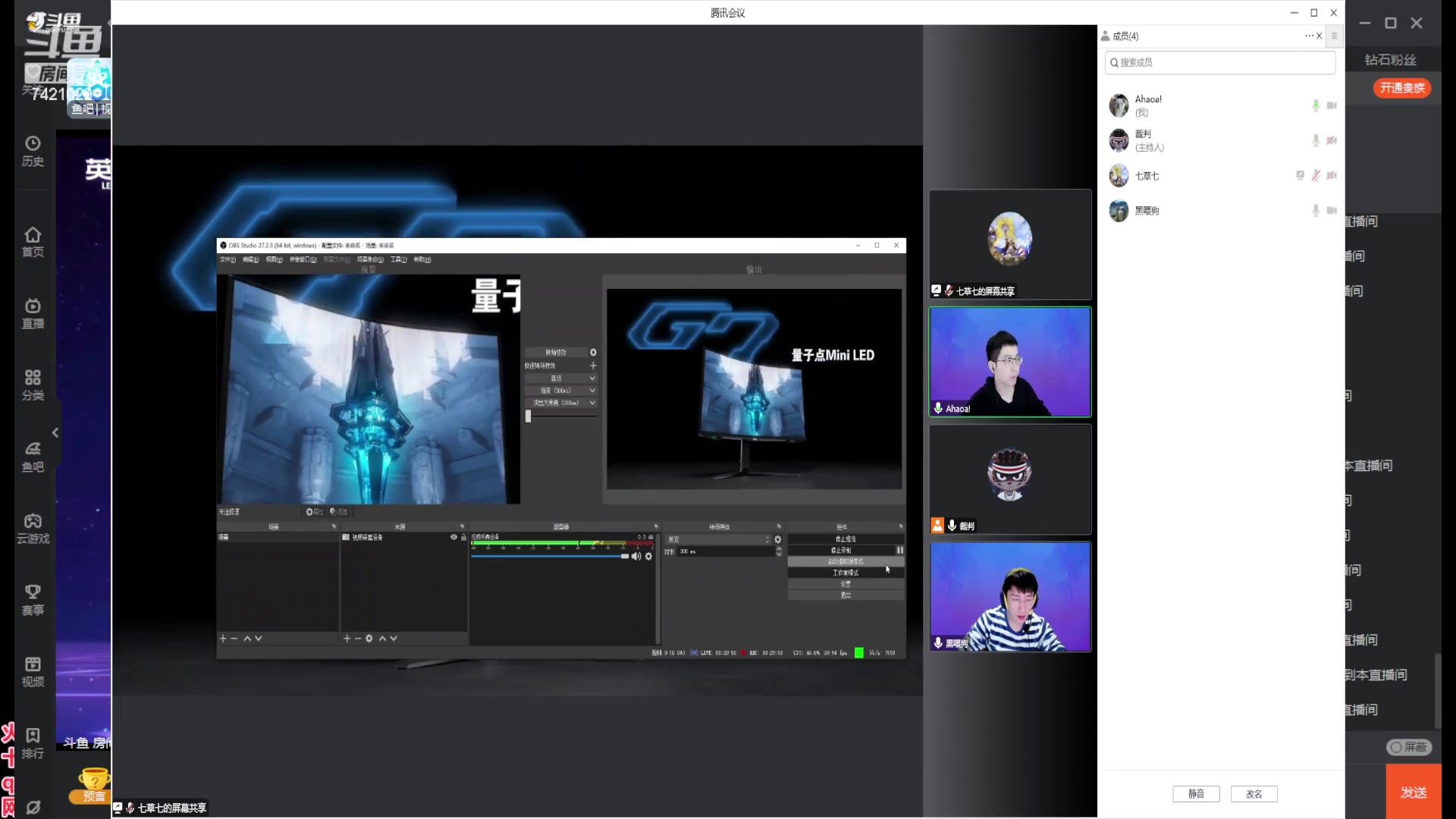Screen dimensions: 1456x819
Task: Open 云游戏 (Cloud Games) in Douyu sidebar
Action: click(33, 529)
